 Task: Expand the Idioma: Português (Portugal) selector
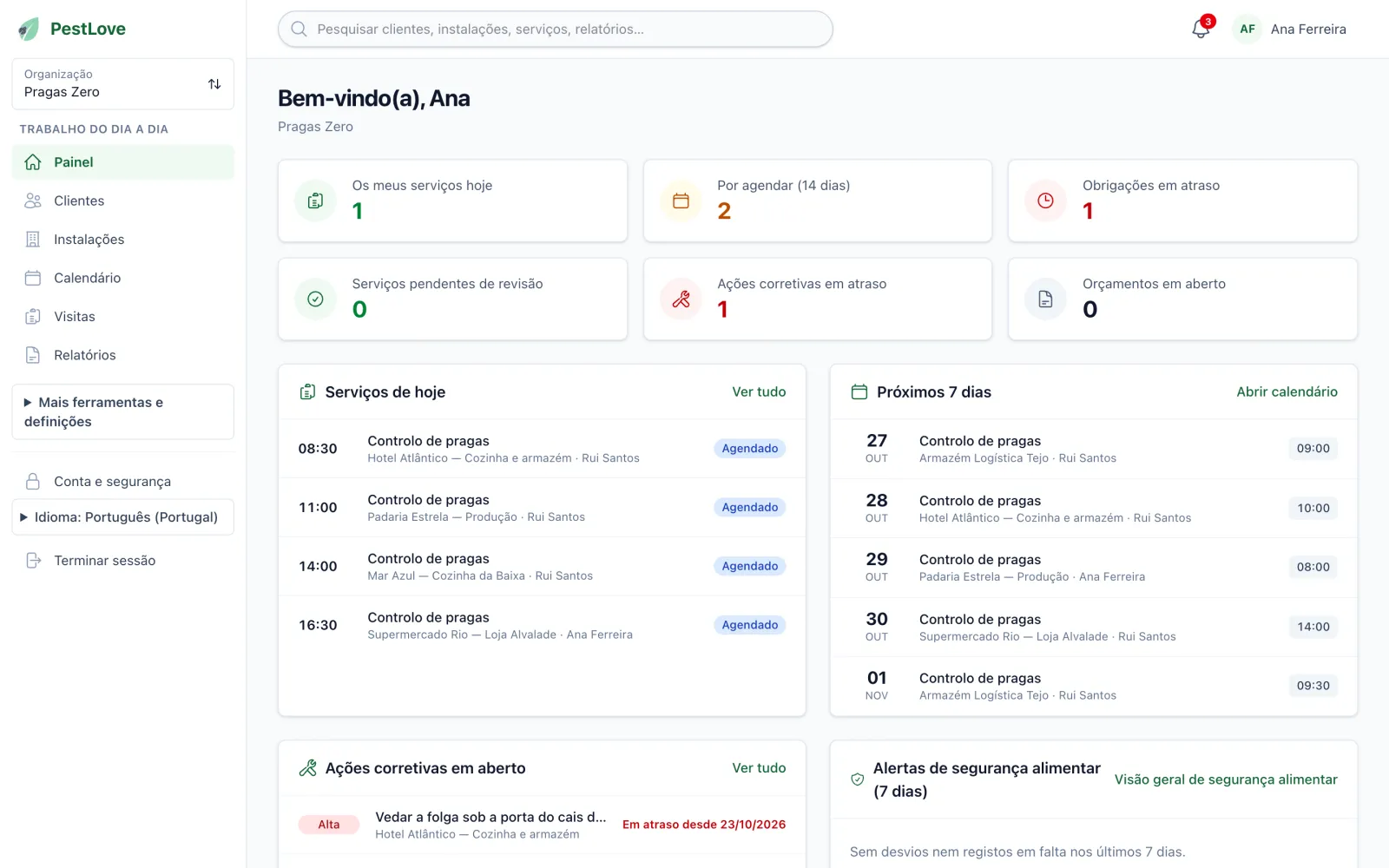pyautogui.click(x=123, y=517)
